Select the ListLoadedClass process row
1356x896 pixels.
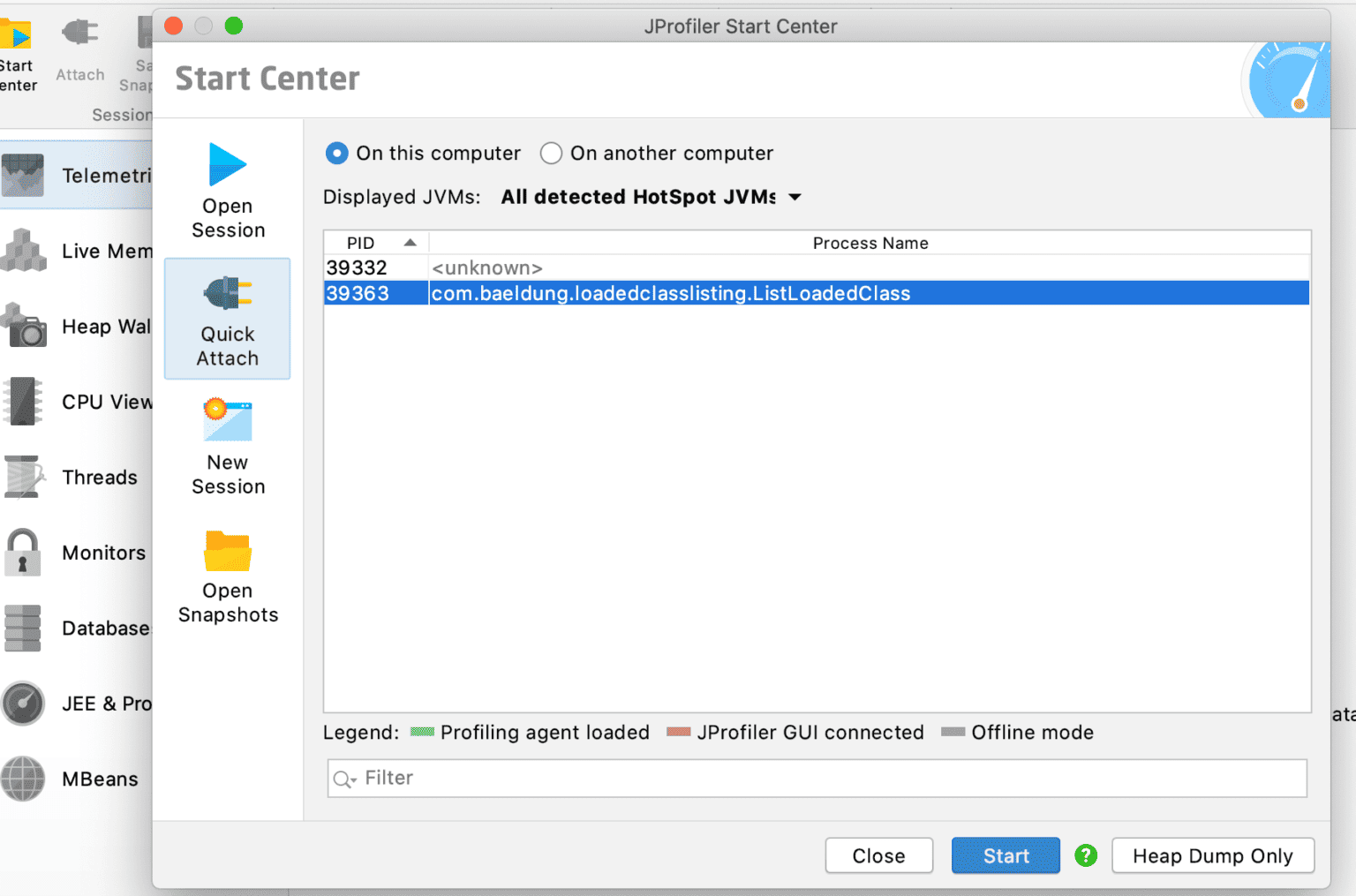point(670,293)
